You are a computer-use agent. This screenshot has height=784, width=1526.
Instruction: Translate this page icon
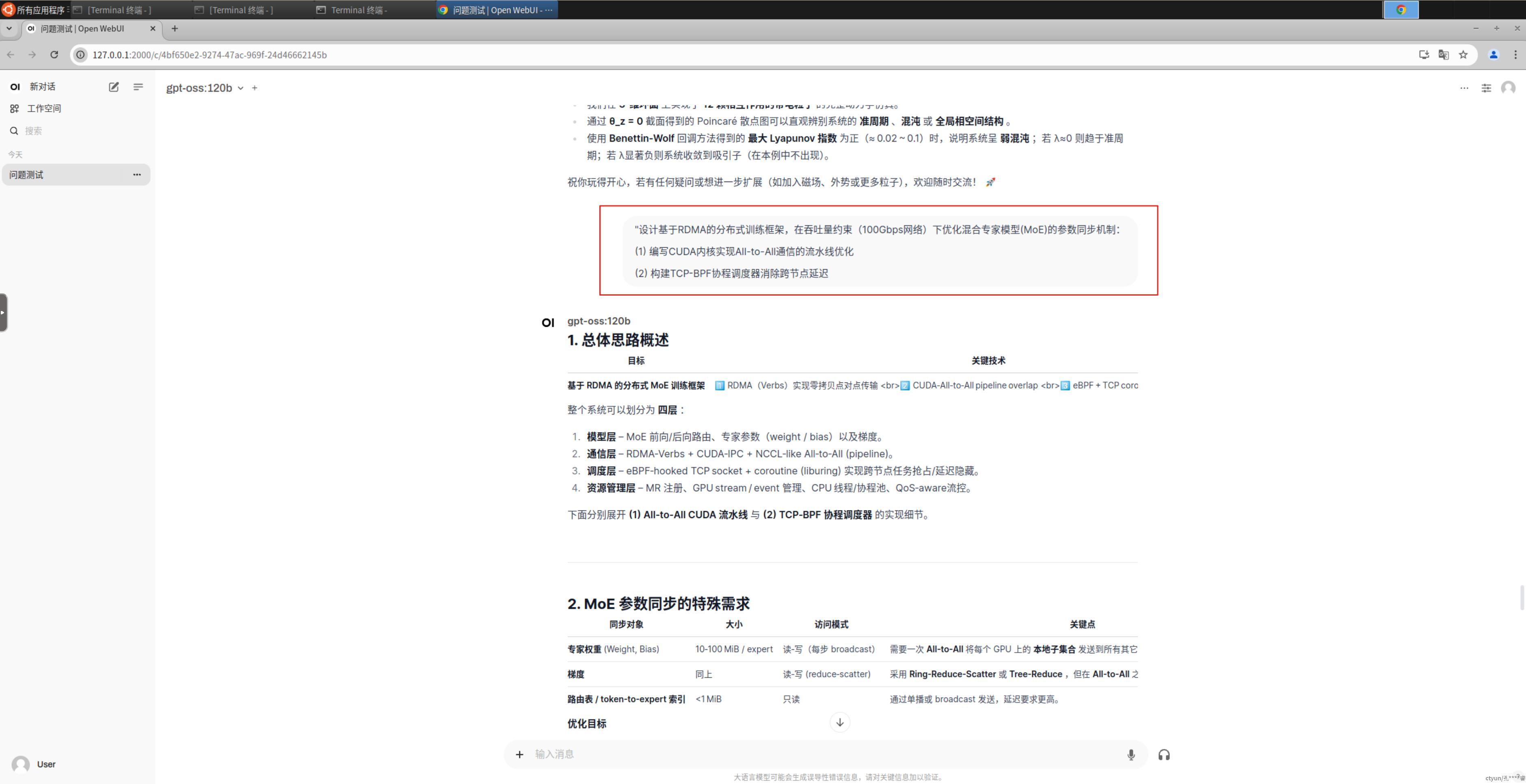(x=1444, y=55)
